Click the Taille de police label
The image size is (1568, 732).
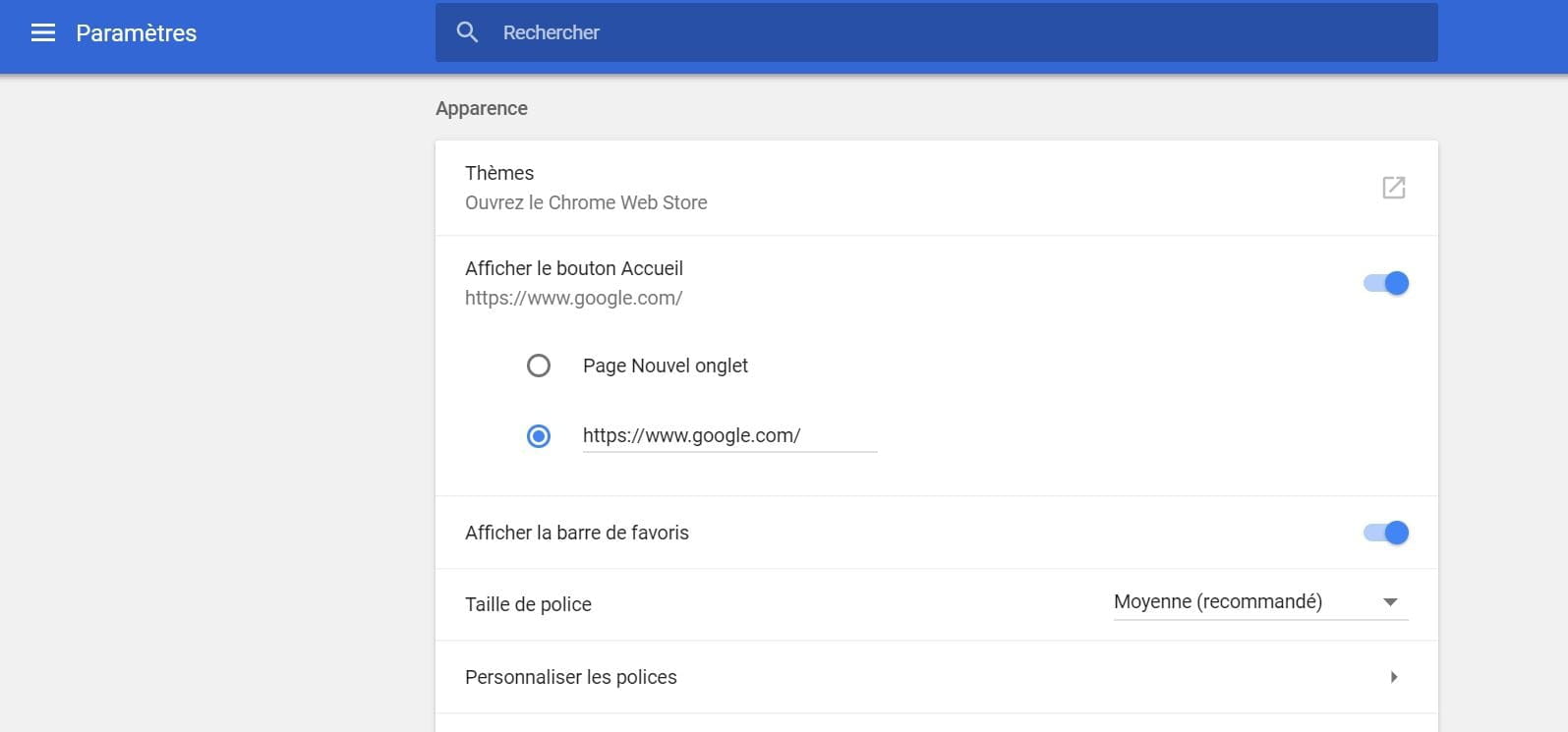[528, 604]
